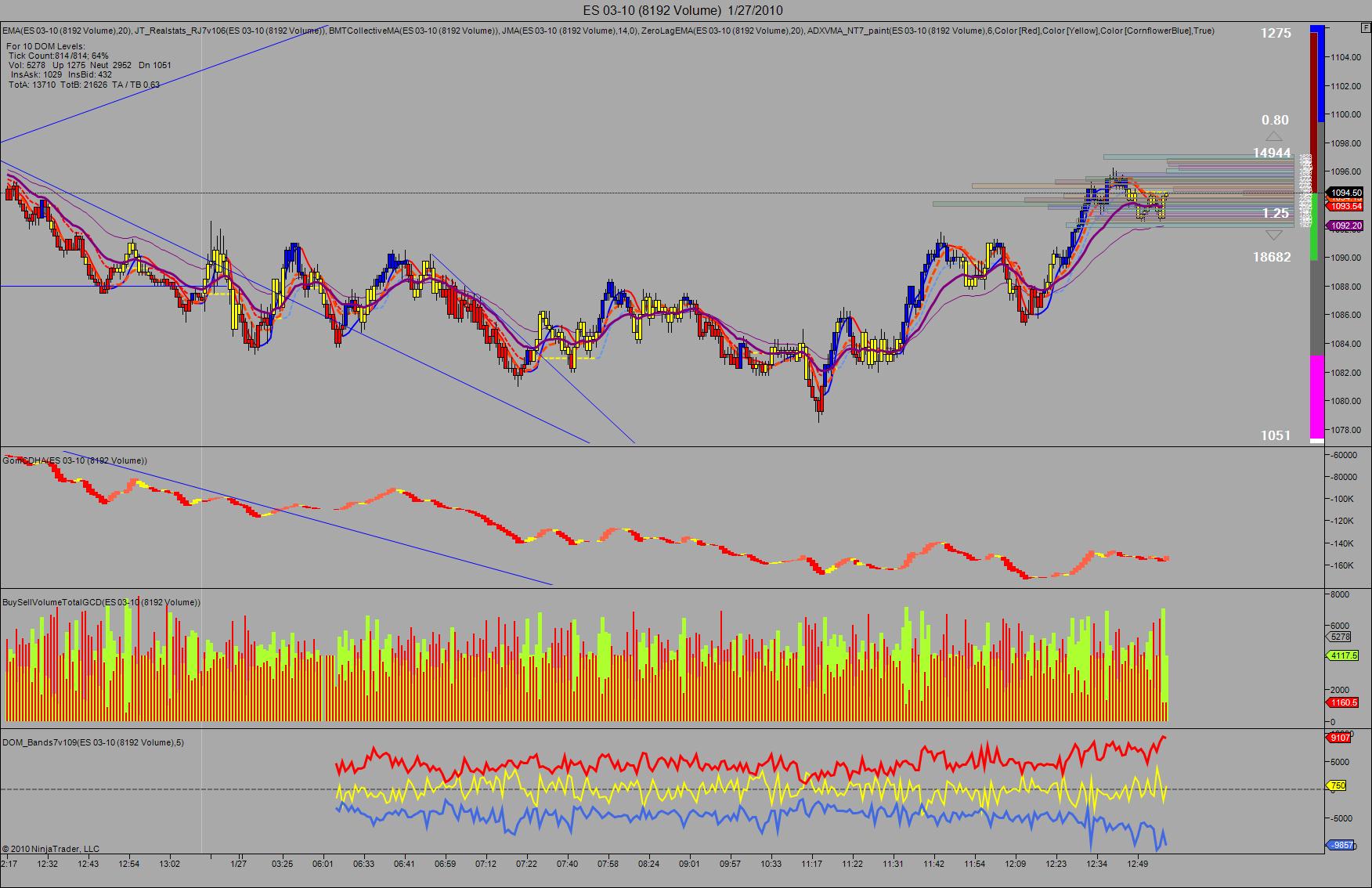Select the EMA indicator label line
The width and height of the screenshot is (1372, 888).
click(x=608, y=31)
